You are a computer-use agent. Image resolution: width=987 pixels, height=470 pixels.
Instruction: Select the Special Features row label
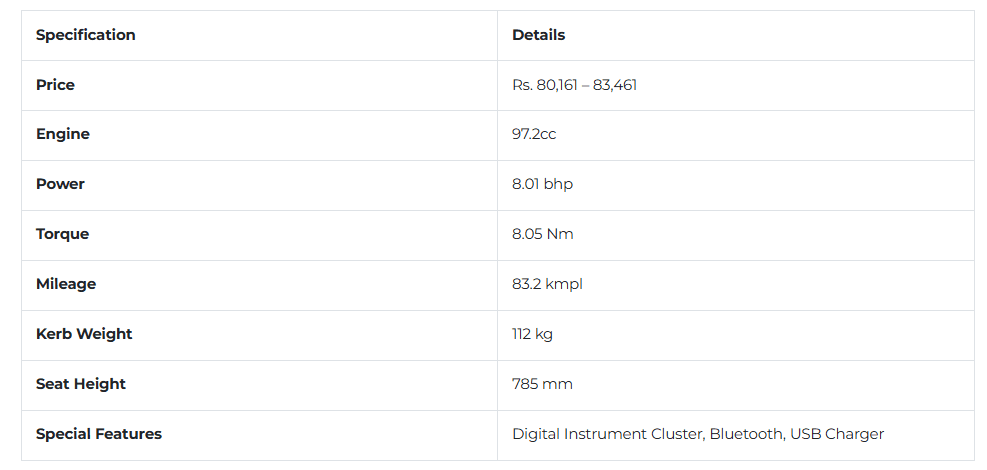tap(99, 434)
